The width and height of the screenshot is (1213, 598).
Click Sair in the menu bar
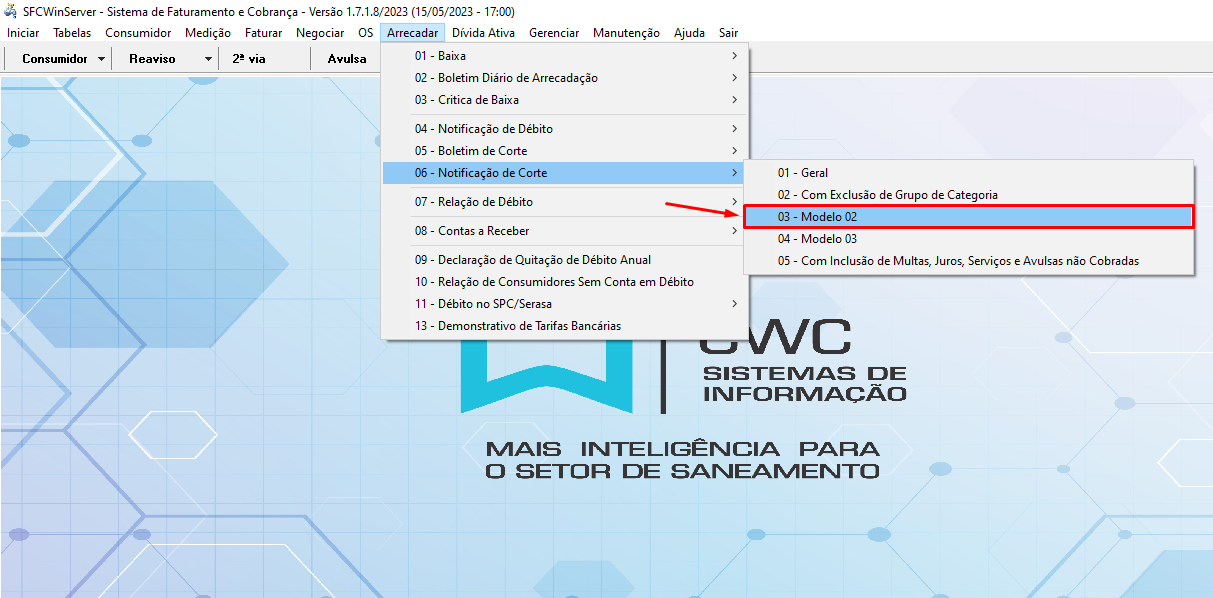[728, 33]
